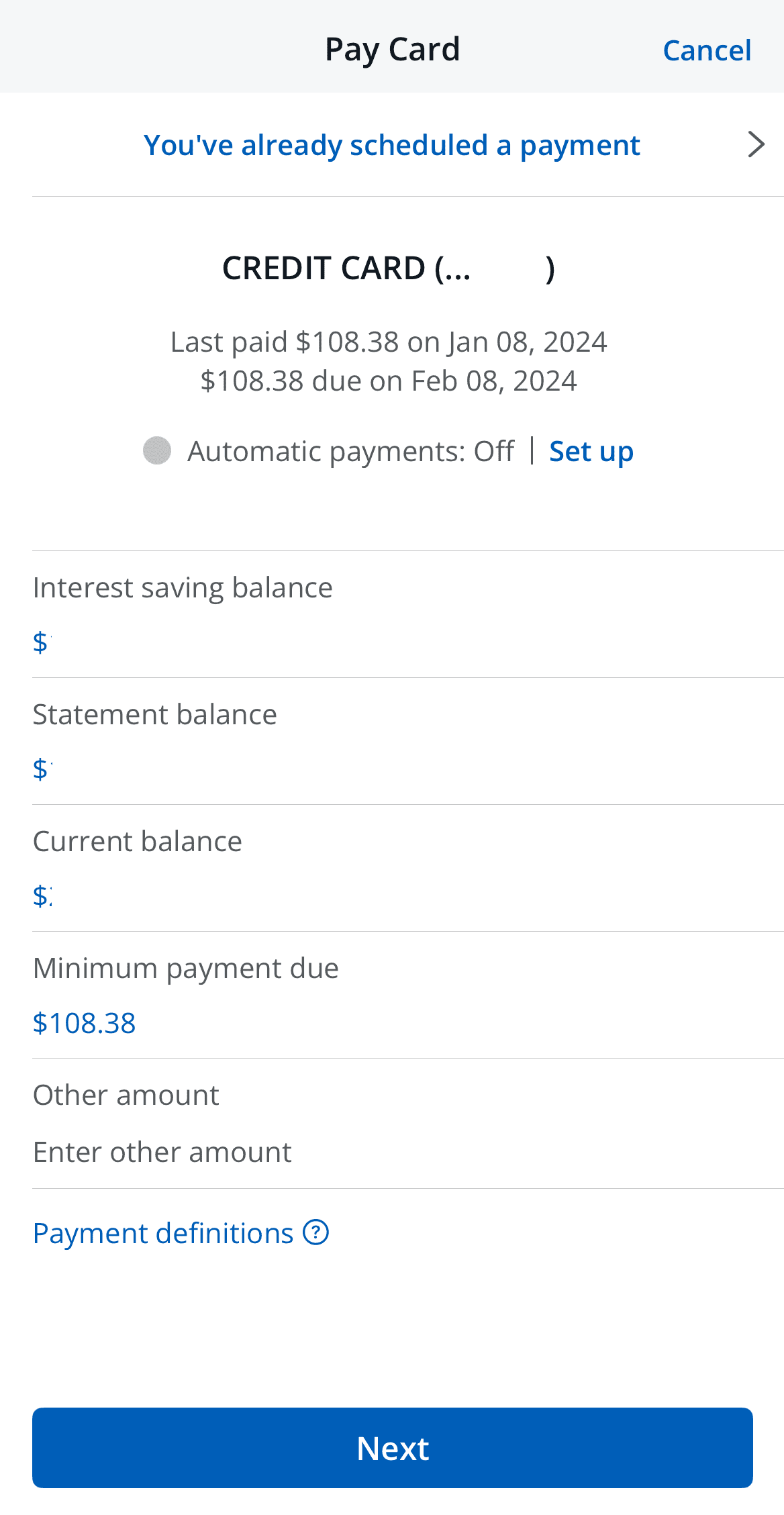Select the Interest saving balance payment option
The image size is (784, 1515).
tap(183, 586)
